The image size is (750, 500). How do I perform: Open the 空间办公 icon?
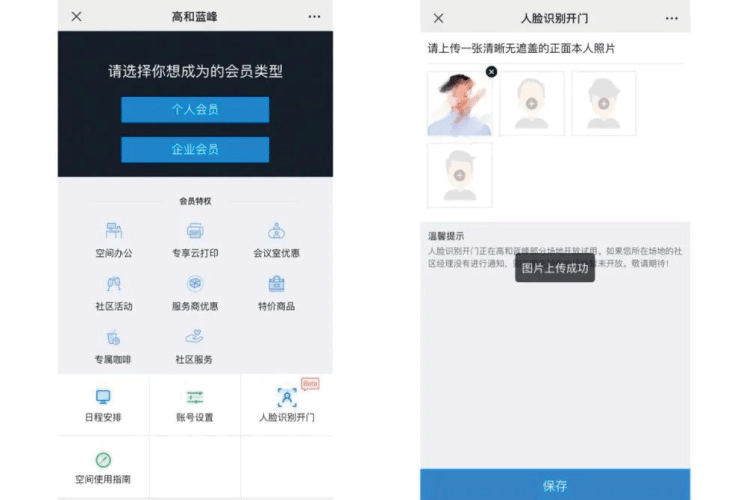pos(113,232)
